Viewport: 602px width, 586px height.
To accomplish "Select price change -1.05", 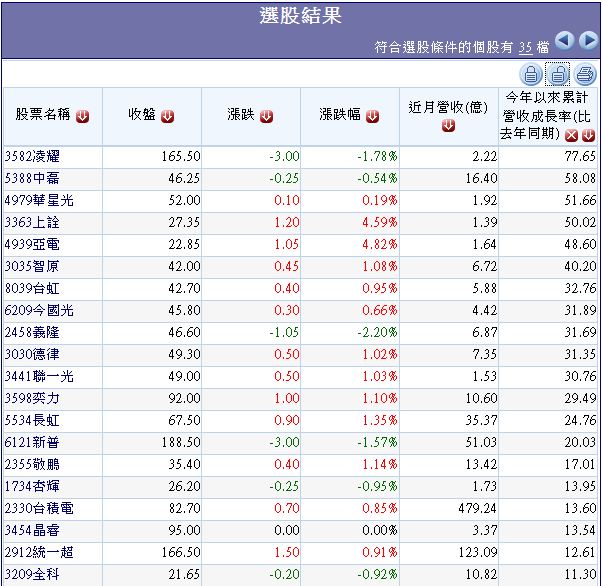I will tap(284, 333).
